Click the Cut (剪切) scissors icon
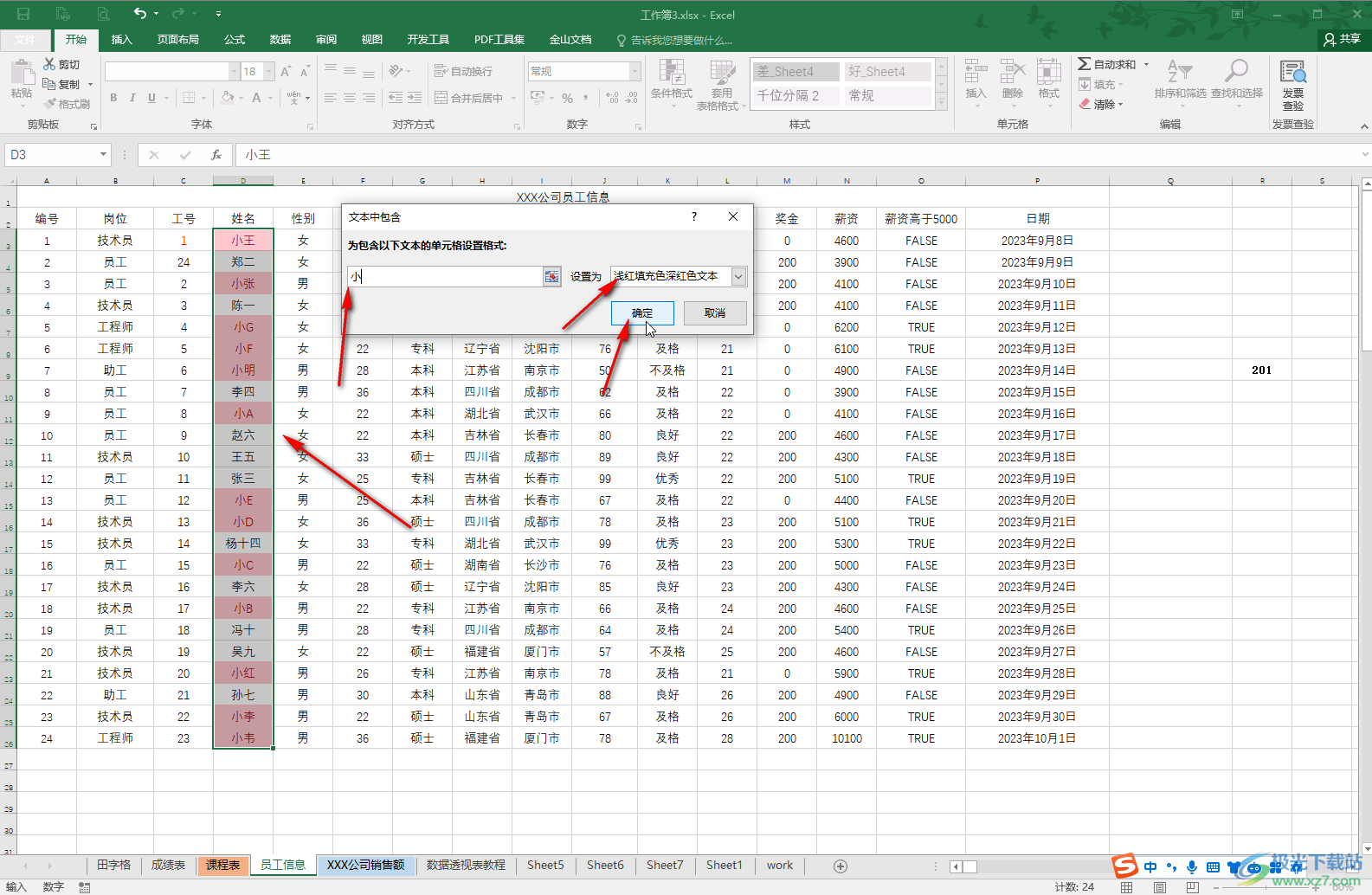 (x=49, y=65)
